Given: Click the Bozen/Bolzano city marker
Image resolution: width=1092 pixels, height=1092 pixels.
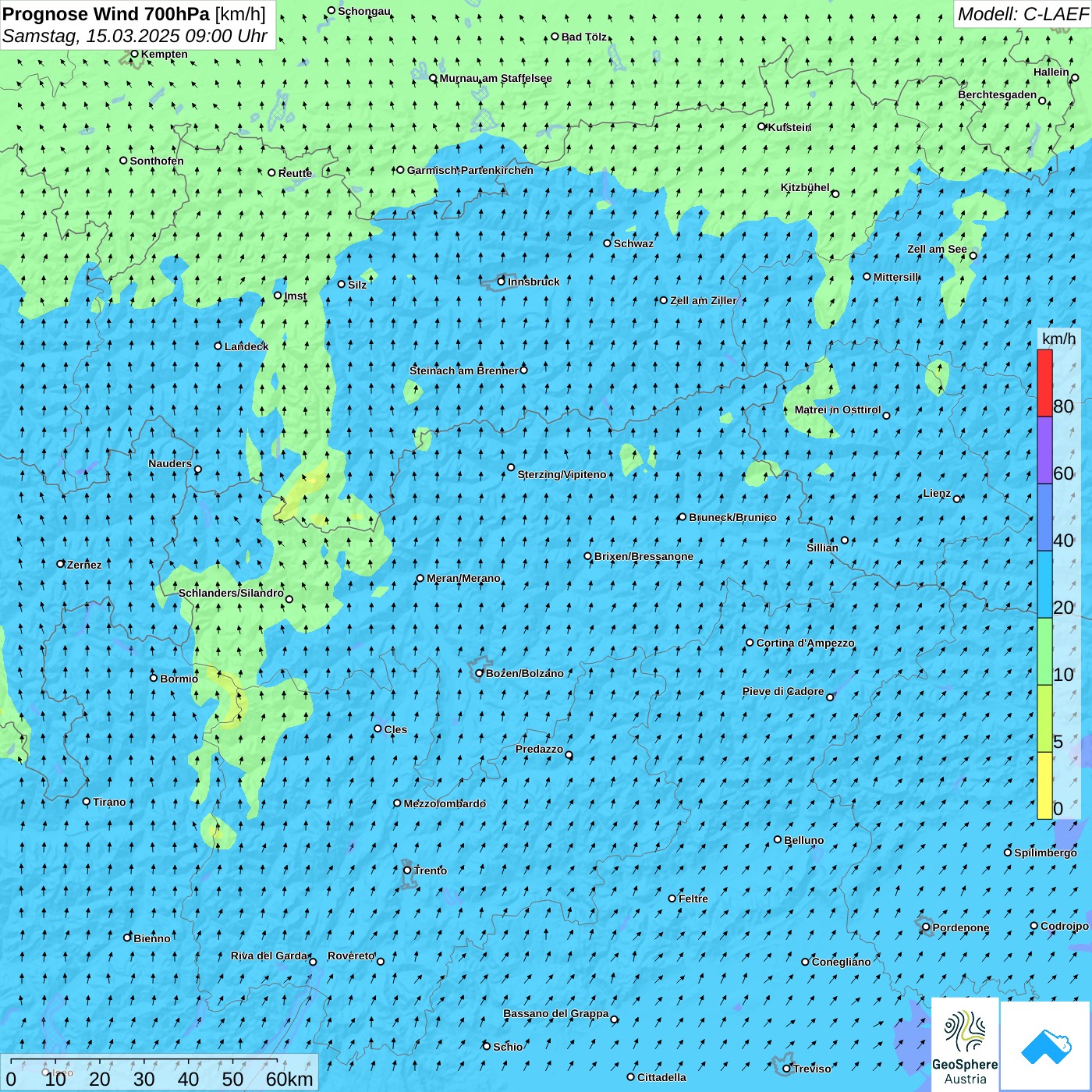Looking at the screenshot, I should (480, 673).
